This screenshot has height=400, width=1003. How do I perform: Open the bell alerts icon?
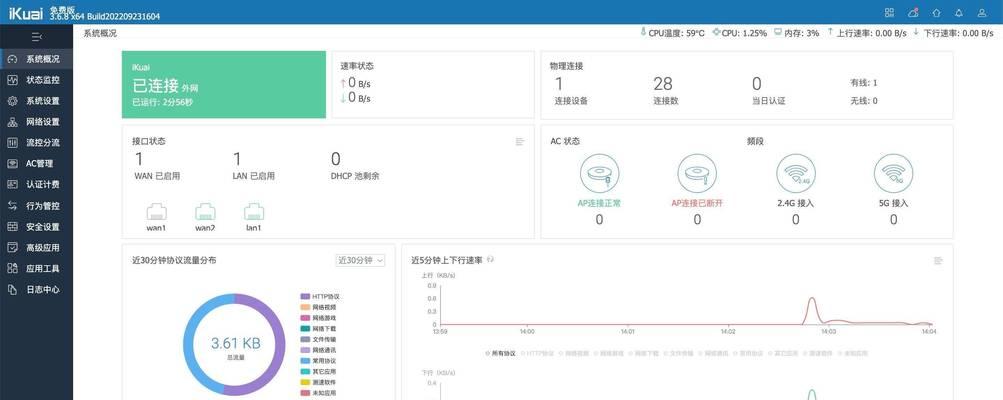tap(959, 12)
